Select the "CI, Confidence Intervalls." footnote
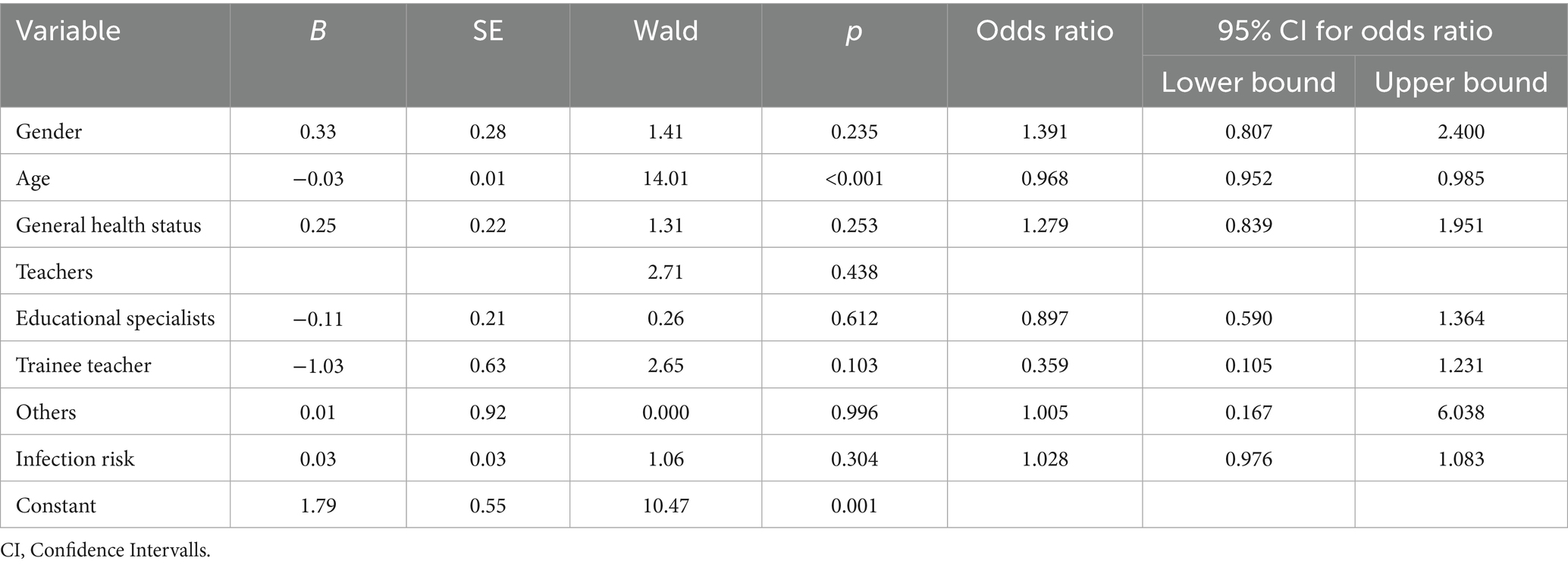Viewport: 1568px width, 567px height. tap(105, 550)
